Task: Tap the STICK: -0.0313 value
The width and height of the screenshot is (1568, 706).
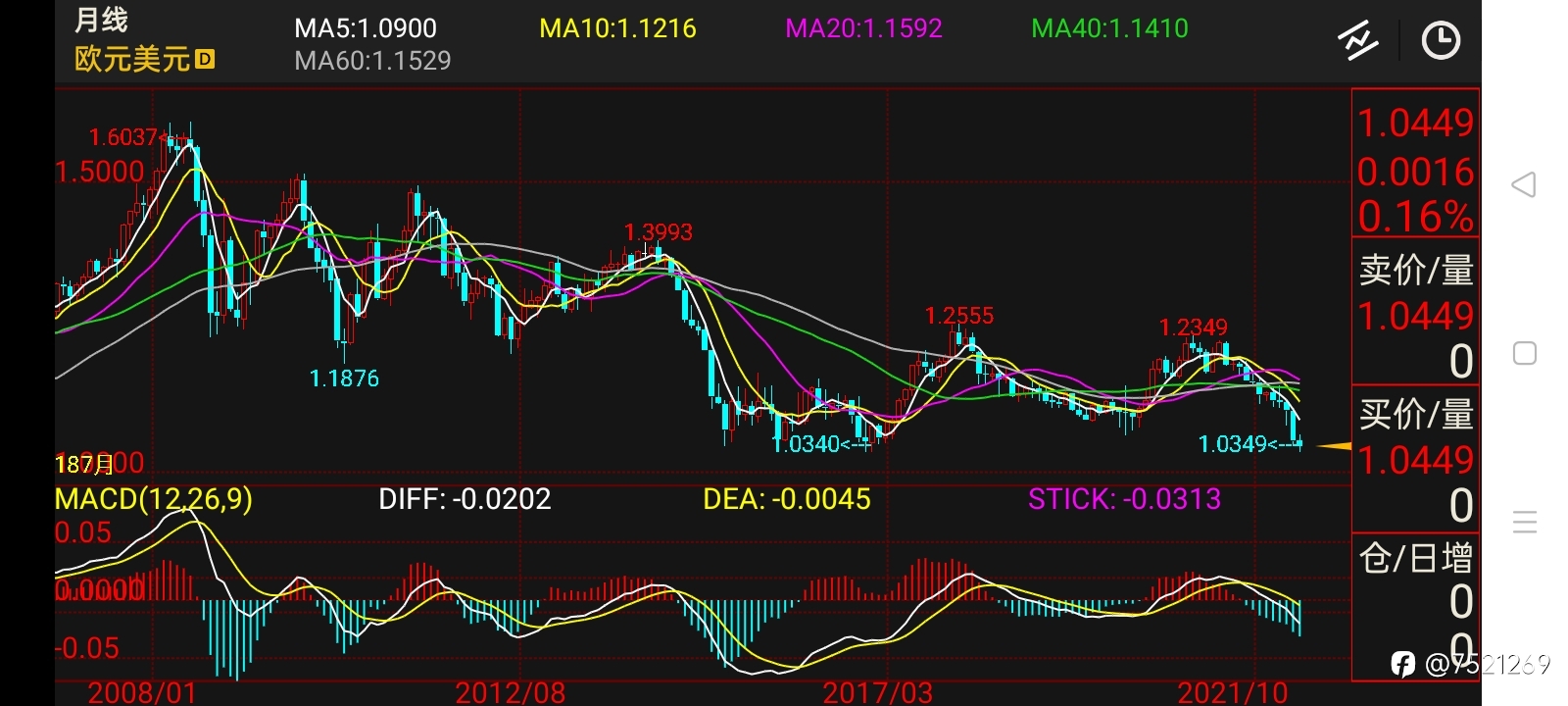Action: point(1124,499)
